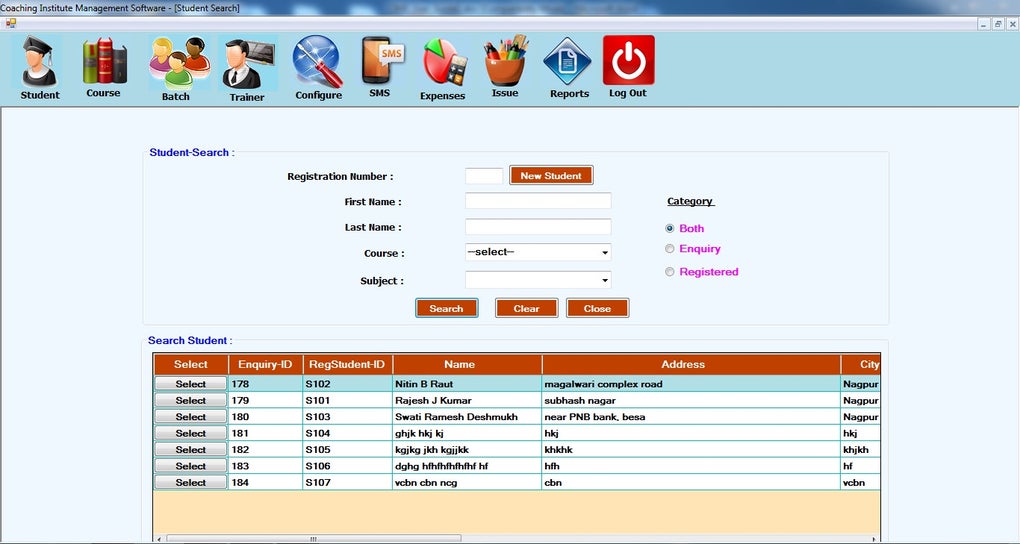
Task: Click the address cell subhash nagar
Action: click(691, 400)
